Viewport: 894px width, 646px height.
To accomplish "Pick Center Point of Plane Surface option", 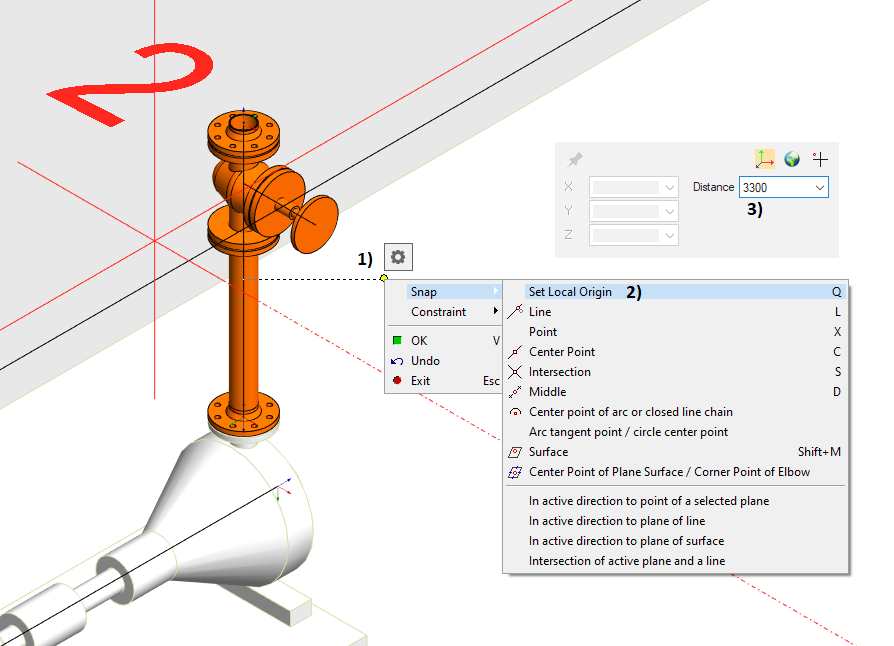I will point(669,472).
